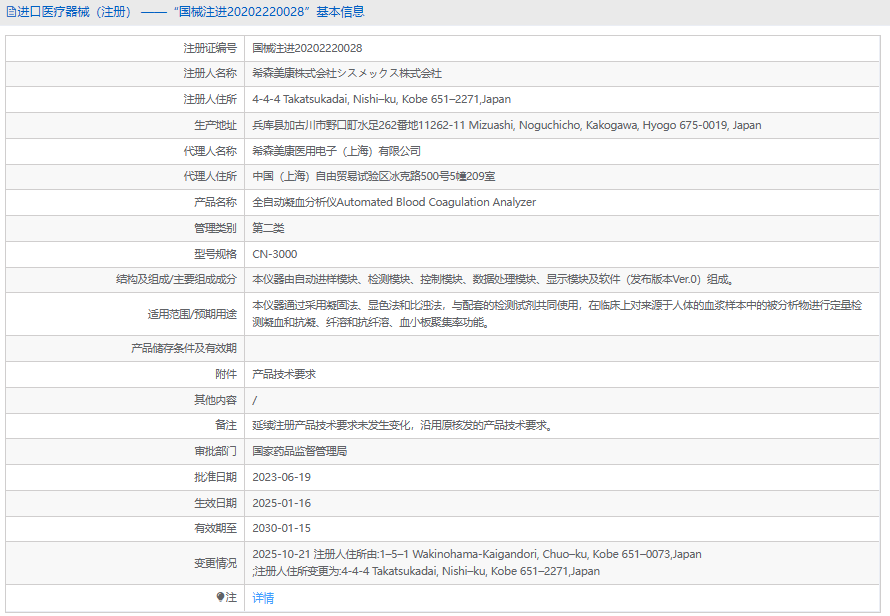Click the 产品储存条件及有效期 label

(x=184, y=348)
